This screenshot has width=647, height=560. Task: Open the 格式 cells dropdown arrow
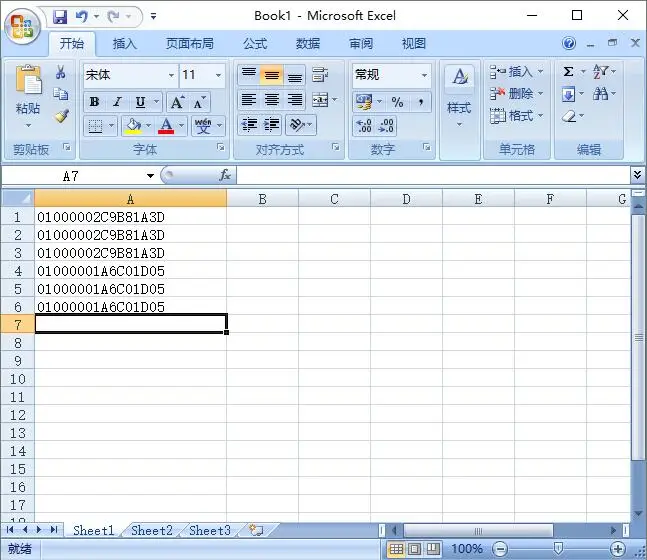(x=541, y=116)
